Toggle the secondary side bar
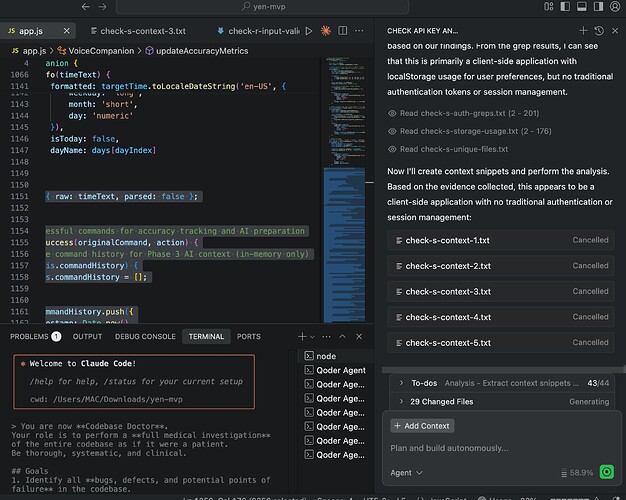 pyautogui.click(x=598, y=7)
